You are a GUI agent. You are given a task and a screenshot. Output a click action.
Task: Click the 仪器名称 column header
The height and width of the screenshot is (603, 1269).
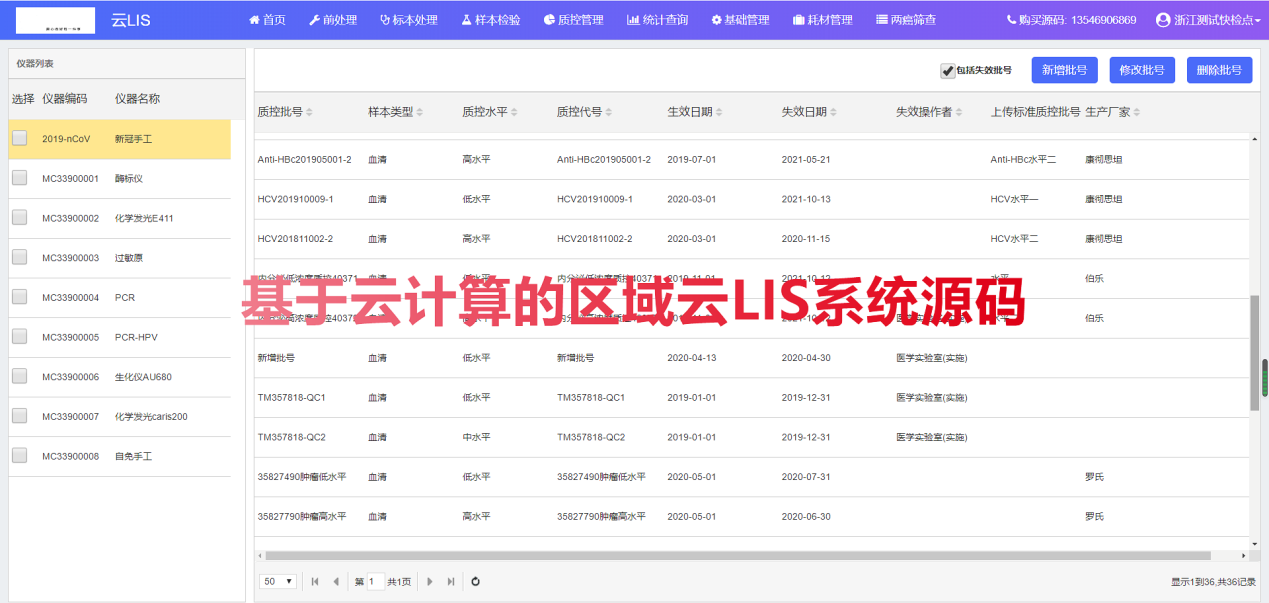tap(137, 98)
